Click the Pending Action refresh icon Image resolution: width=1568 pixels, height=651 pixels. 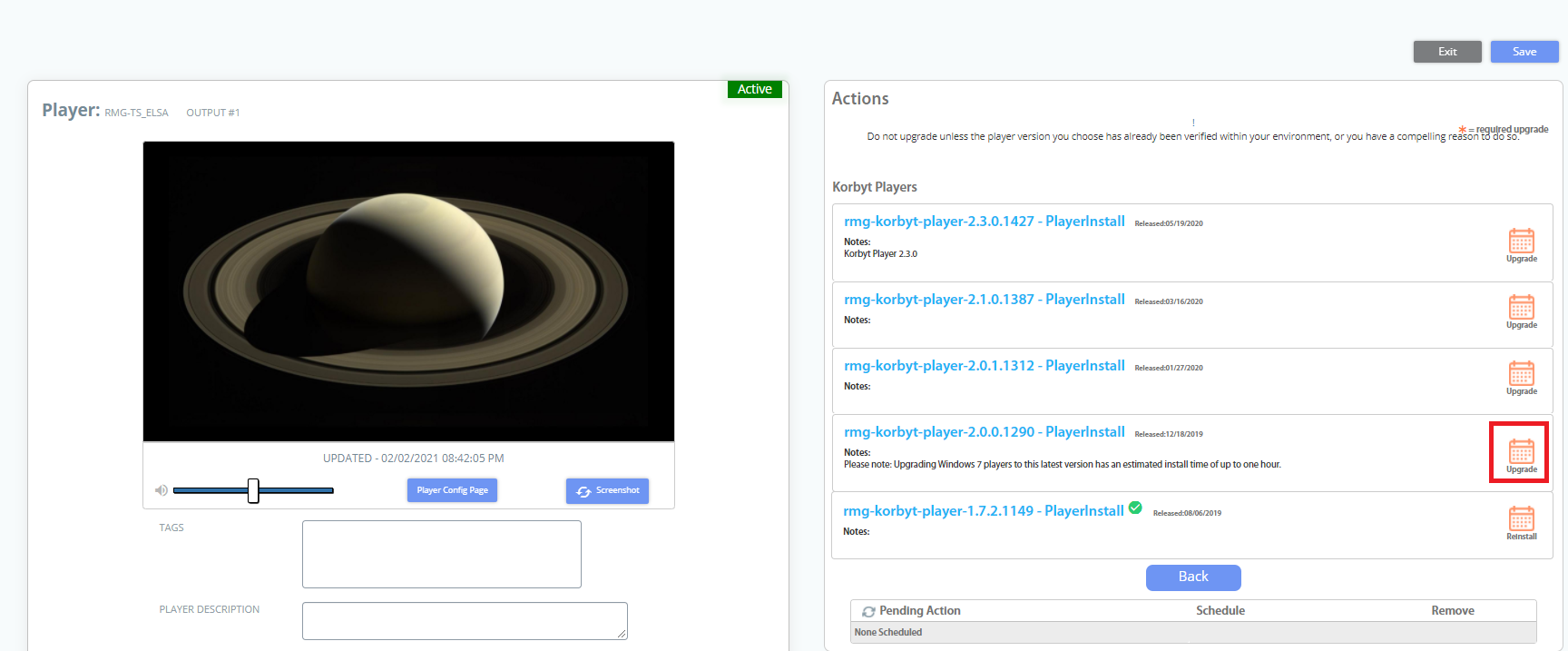click(868, 612)
